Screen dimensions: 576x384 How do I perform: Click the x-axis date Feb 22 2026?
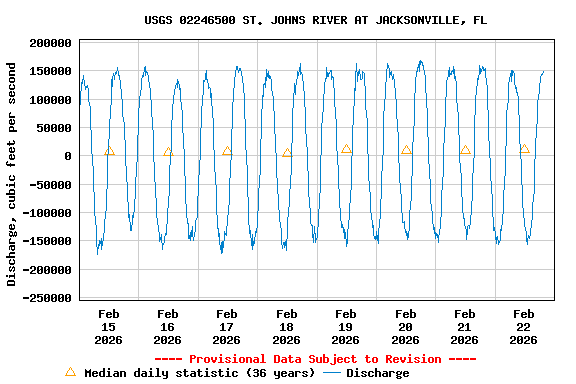(523, 327)
